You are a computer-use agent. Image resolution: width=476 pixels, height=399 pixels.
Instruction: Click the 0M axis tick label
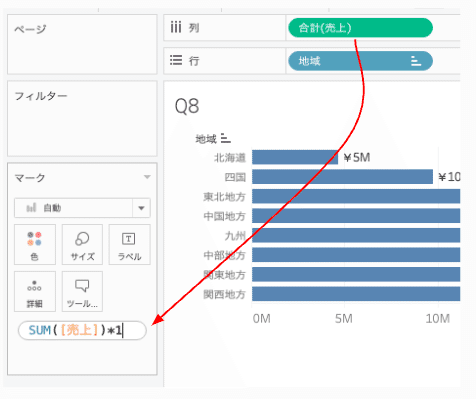(261, 319)
